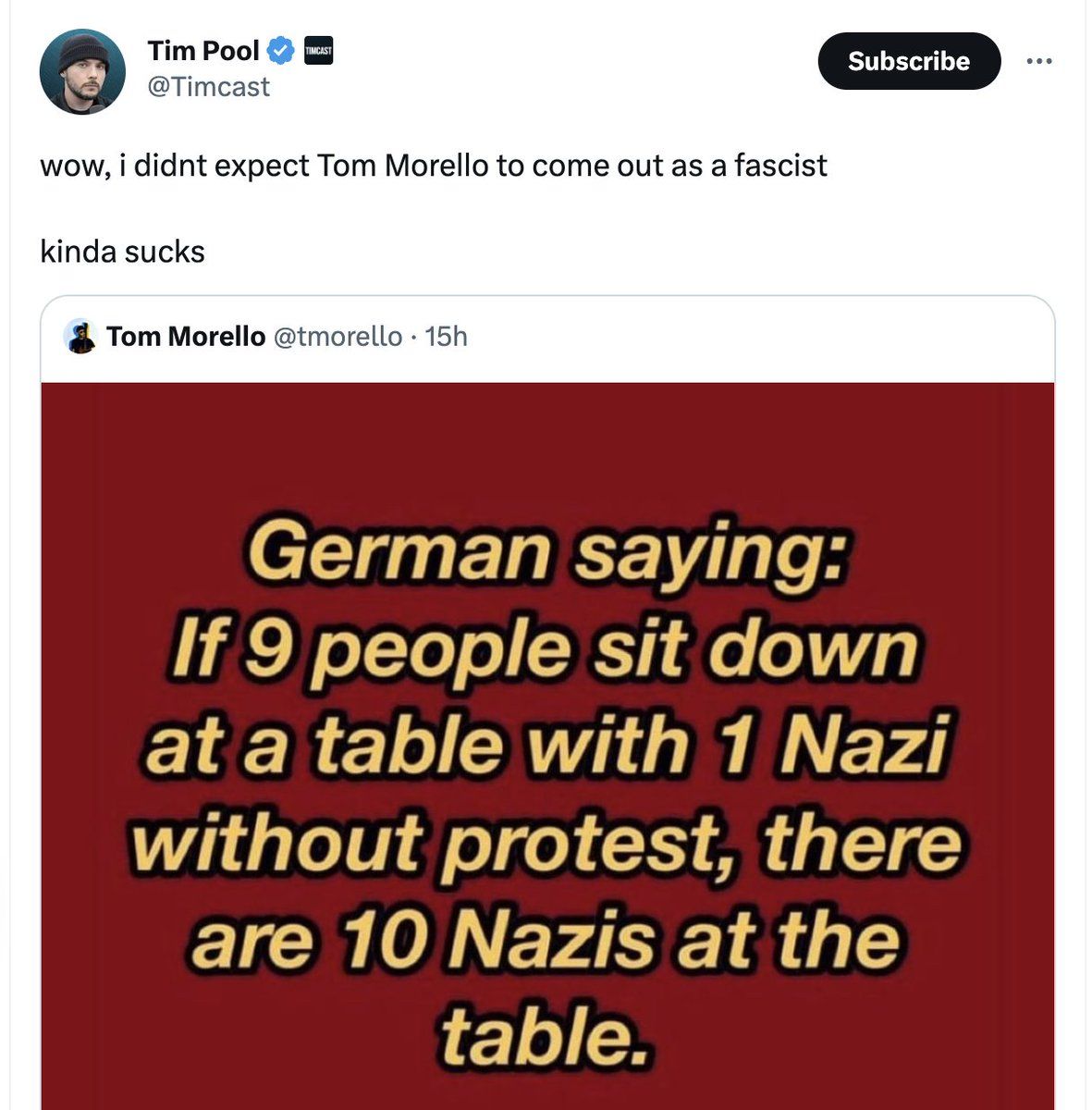
Task: Open the three-dot more options menu
Action: (1038, 62)
